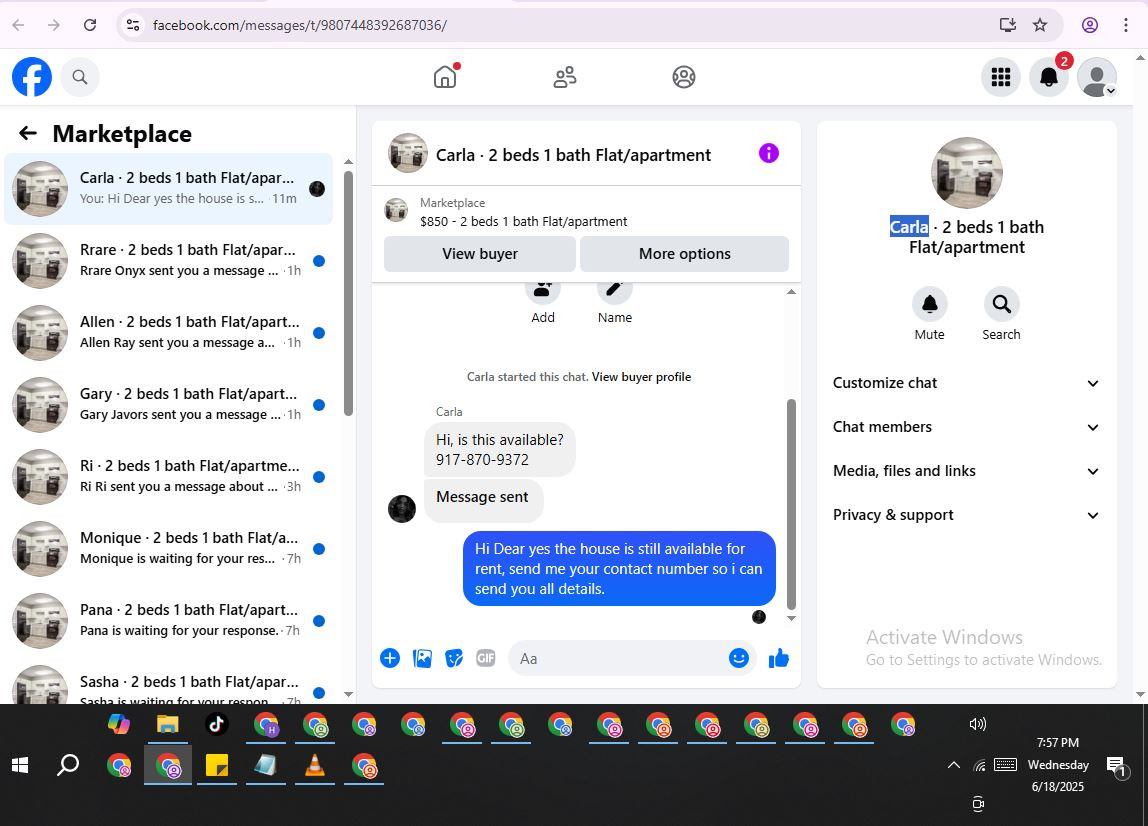Open the Groups icon in top navigation
Image resolution: width=1148 pixels, height=826 pixels.
coord(684,77)
